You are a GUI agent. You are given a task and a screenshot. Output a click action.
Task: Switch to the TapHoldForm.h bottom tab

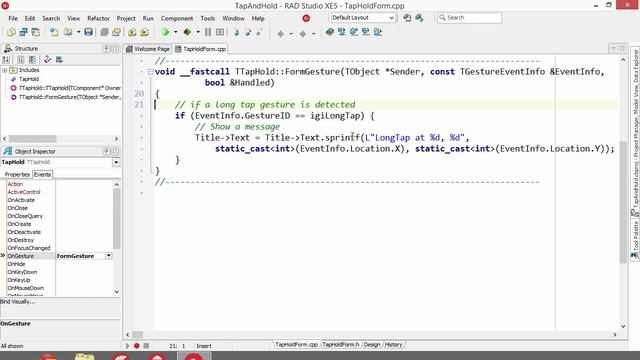coord(340,344)
